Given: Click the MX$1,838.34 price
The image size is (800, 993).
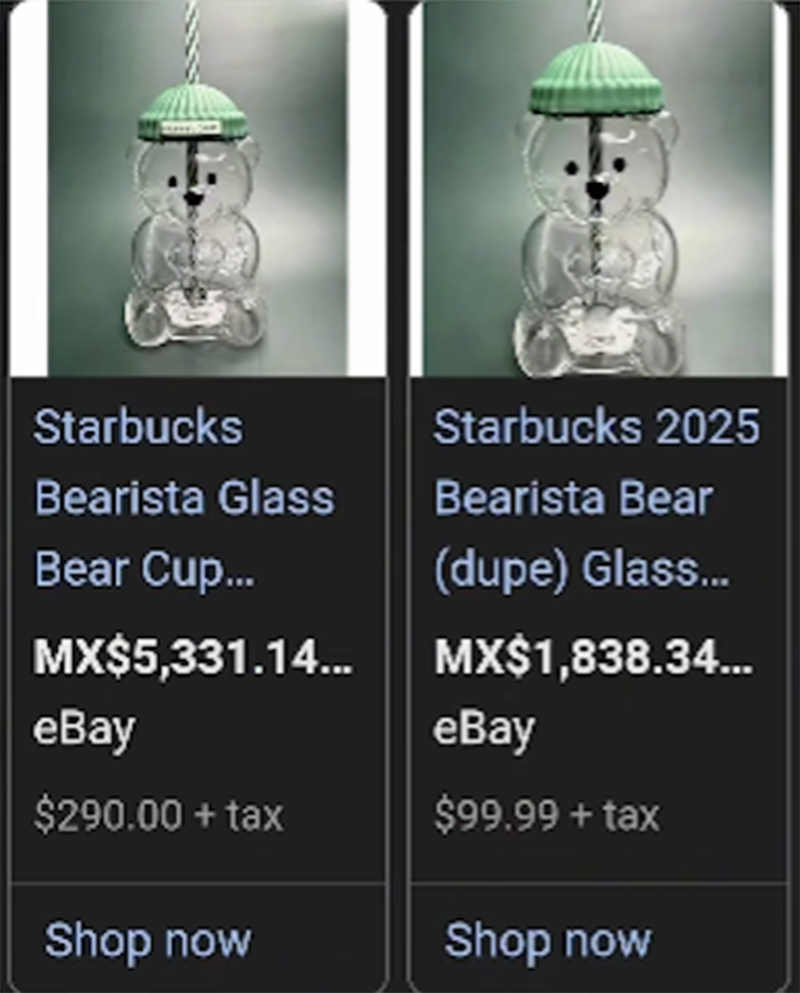Looking at the screenshot, I should coord(592,657).
